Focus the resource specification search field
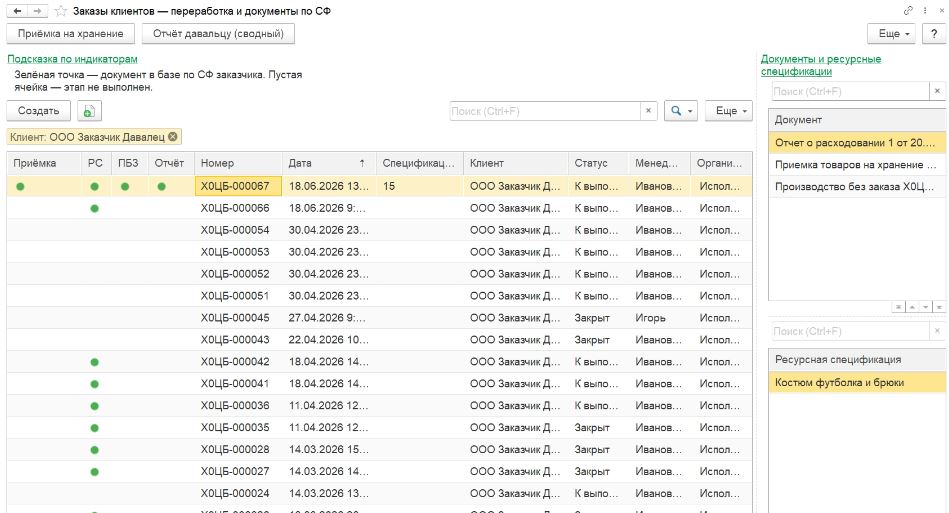The image size is (949, 513). tap(850, 331)
